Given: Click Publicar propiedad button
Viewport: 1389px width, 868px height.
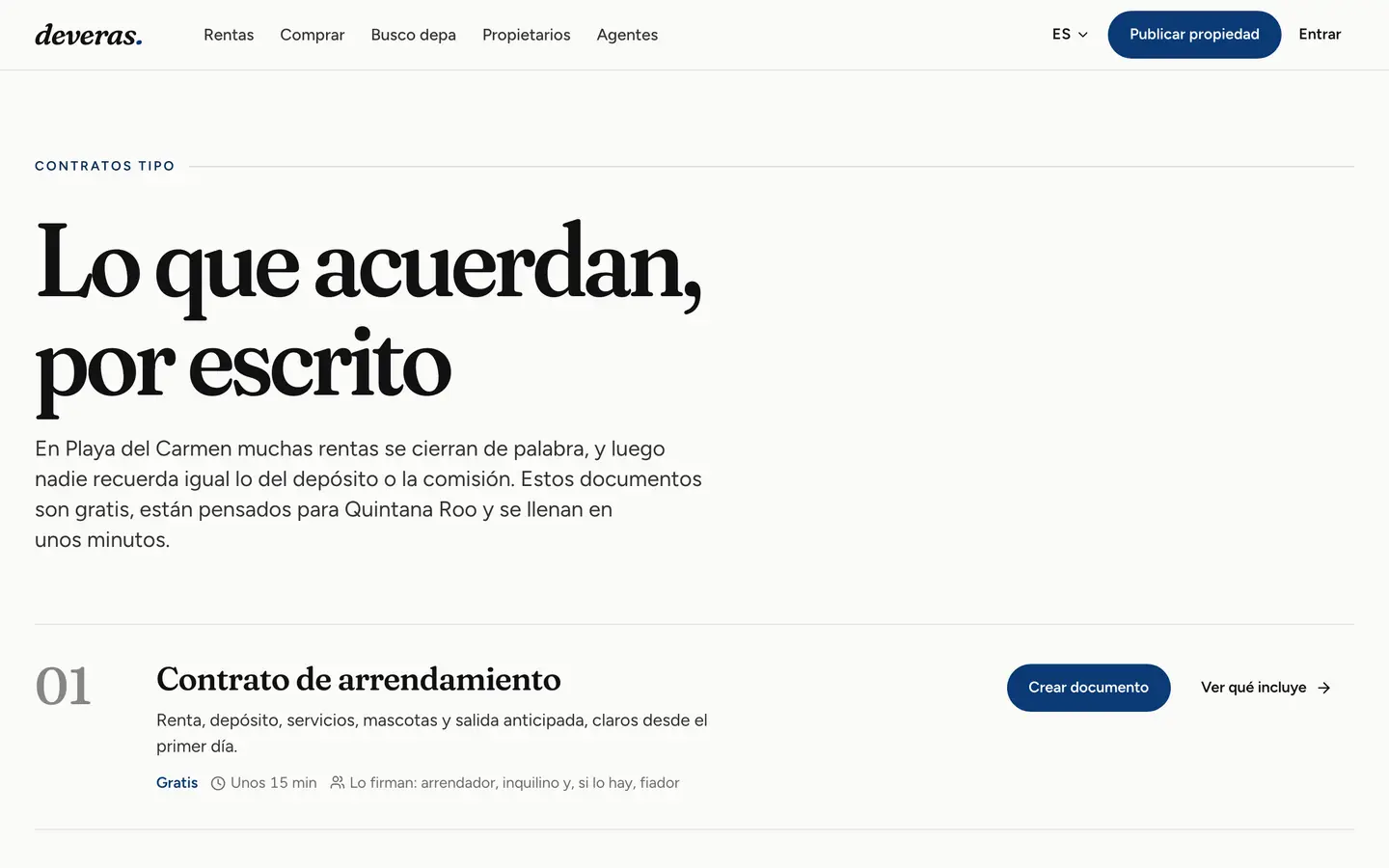Looking at the screenshot, I should click(x=1194, y=35).
